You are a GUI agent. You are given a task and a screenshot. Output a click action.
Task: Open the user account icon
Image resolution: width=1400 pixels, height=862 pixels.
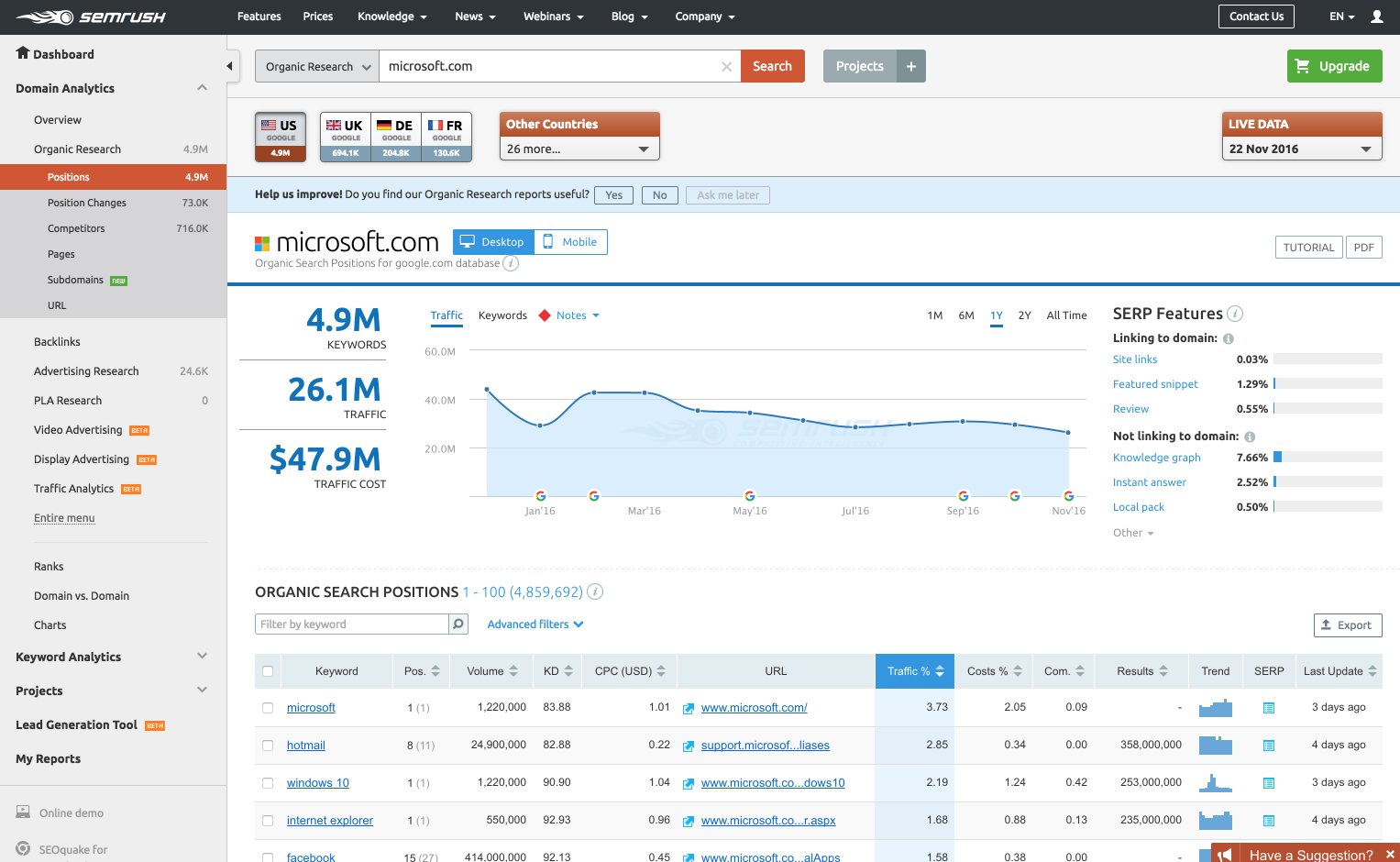click(x=1376, y=17)
